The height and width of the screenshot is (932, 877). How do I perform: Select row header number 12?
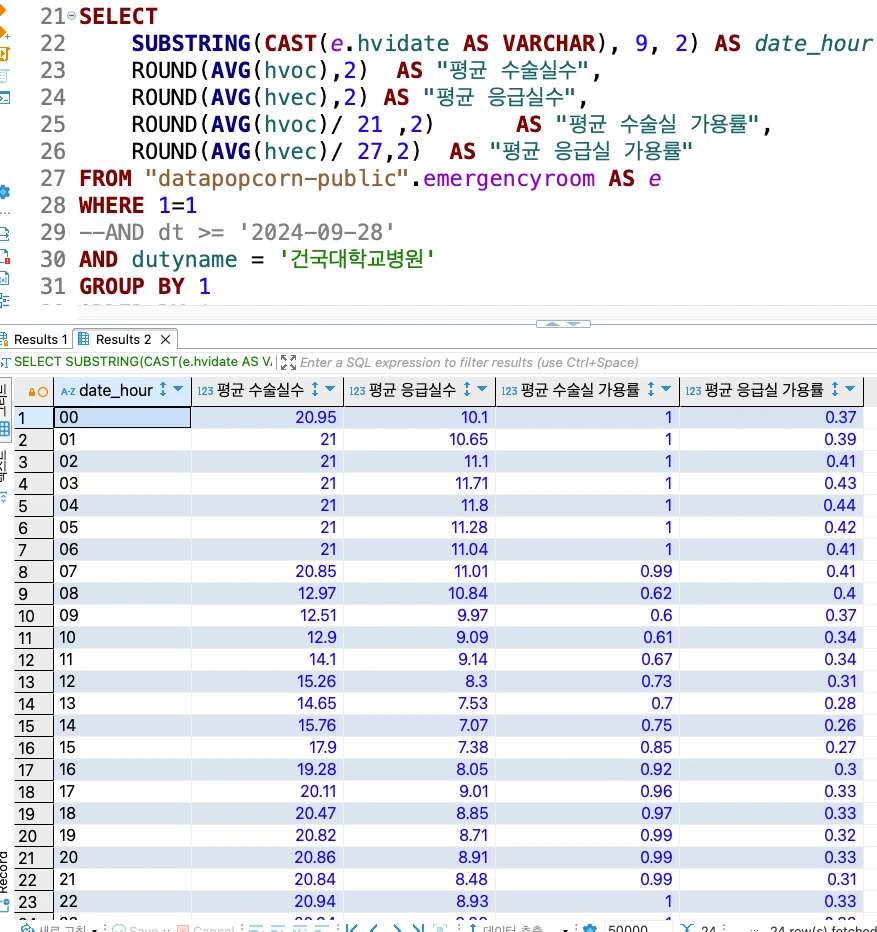[34, 660]
